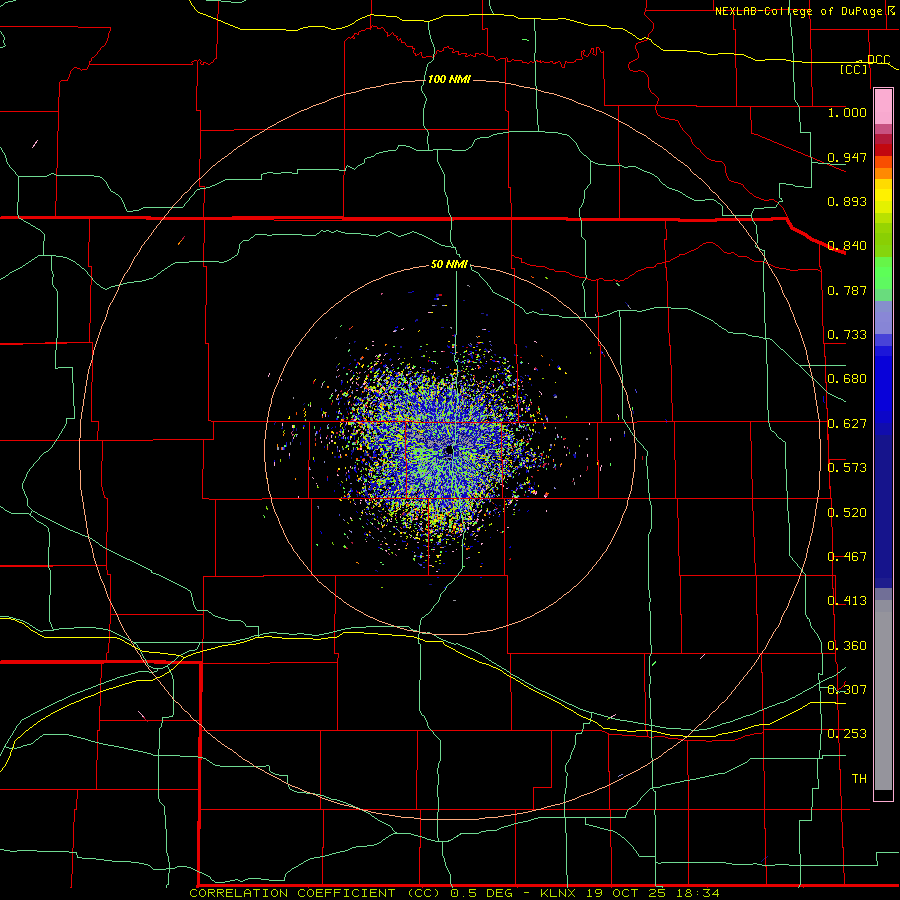Click the 100 NMI range ring label
Screen dimensions: 900x900
[x=449, y=79]
